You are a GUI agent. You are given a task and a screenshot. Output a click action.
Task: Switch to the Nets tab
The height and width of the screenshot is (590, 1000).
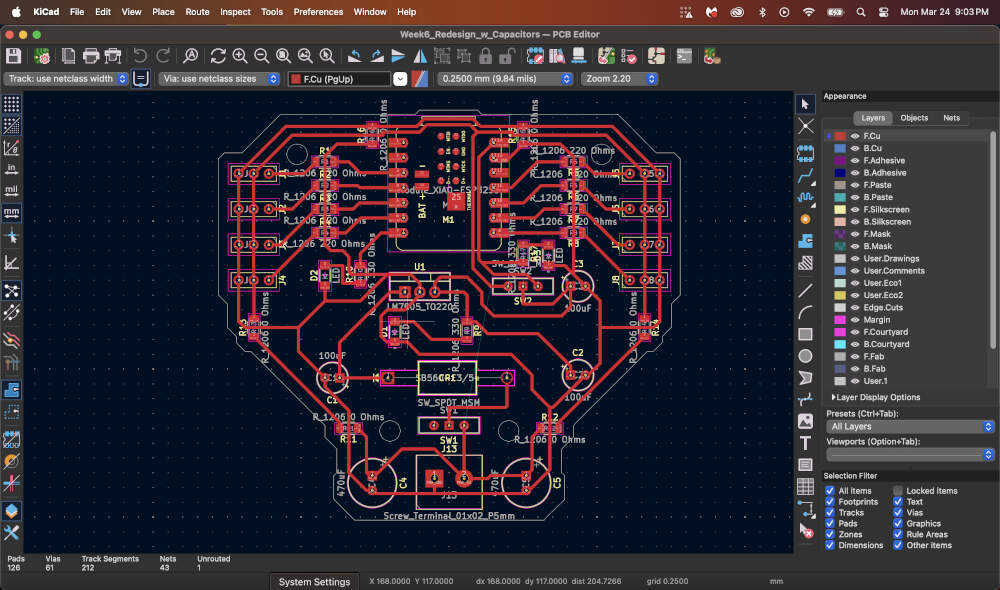[952, 118]
